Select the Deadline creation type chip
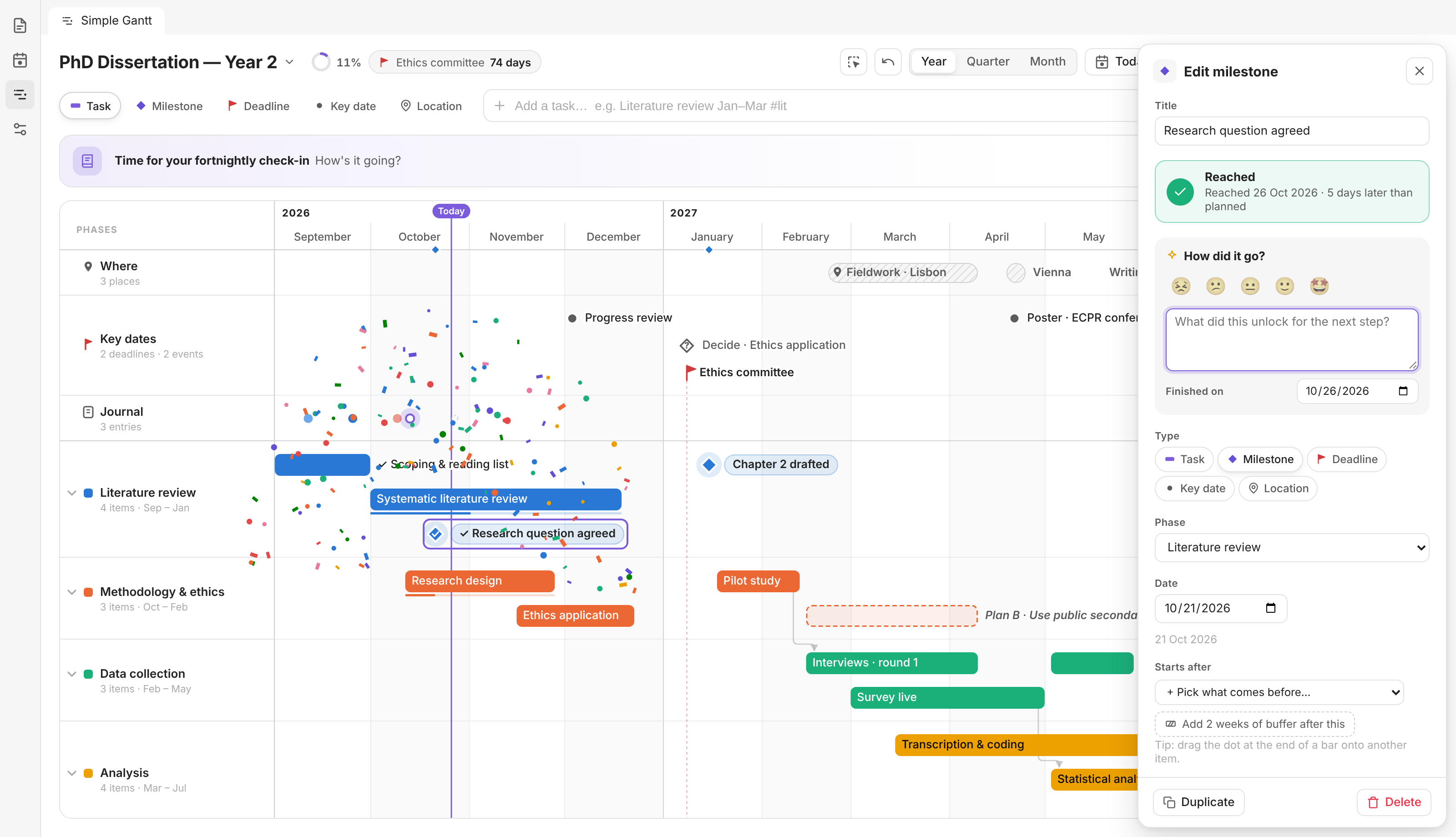 258,106
